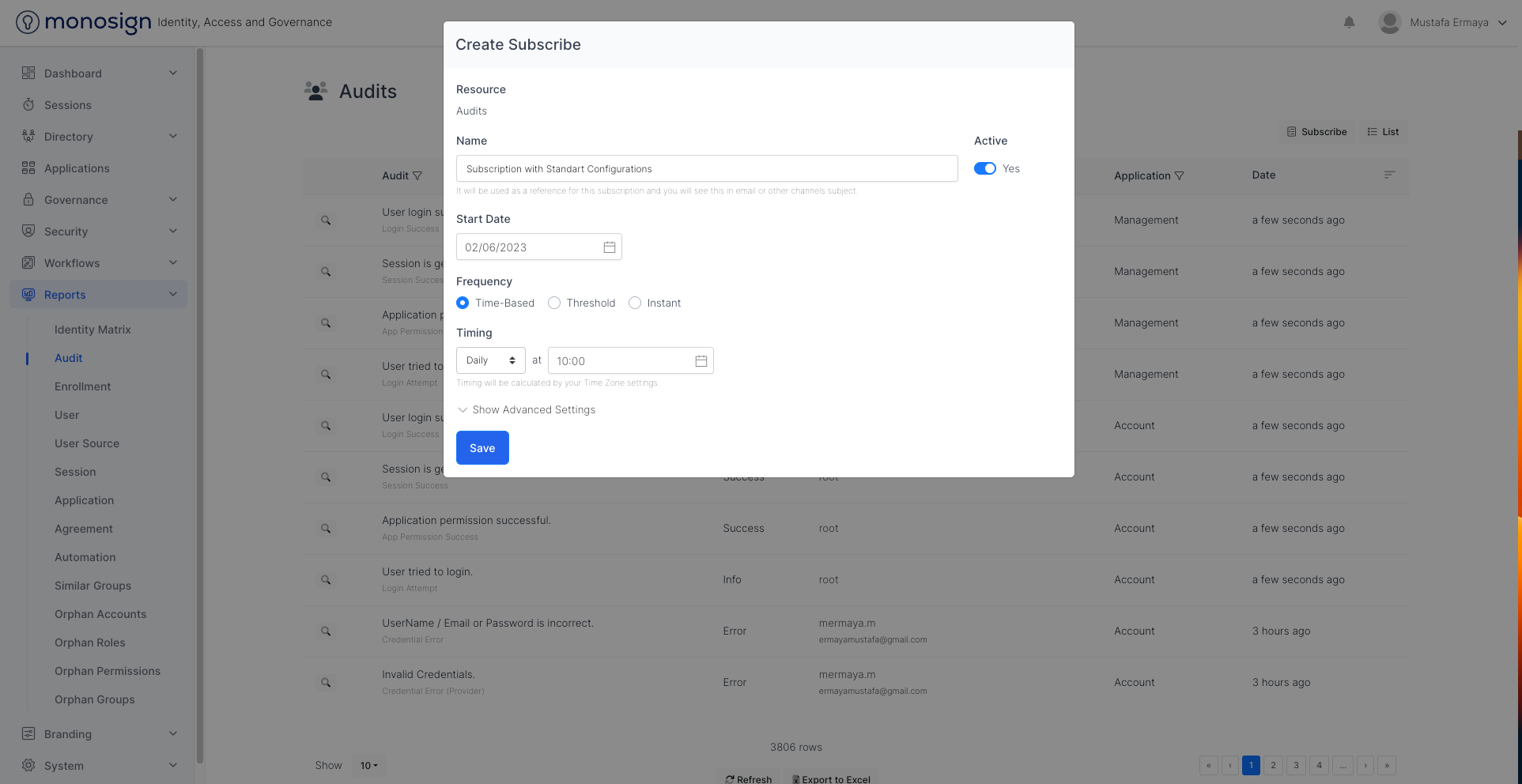The image size is (1522, 784).
Task: Click the sidebar vertical scrollbar
Action: click(200, 395)
